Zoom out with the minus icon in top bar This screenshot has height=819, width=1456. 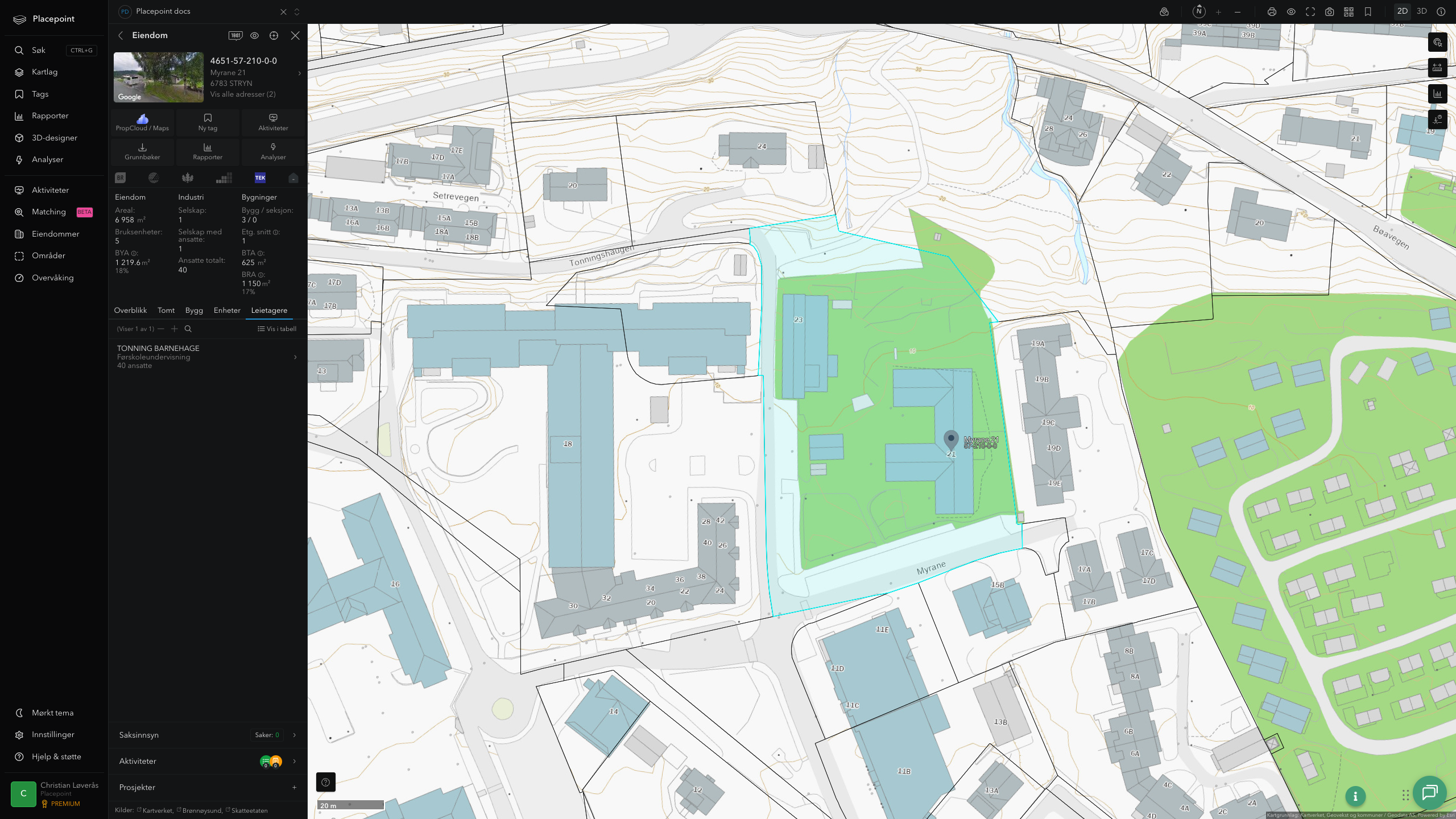point(1238,11)
